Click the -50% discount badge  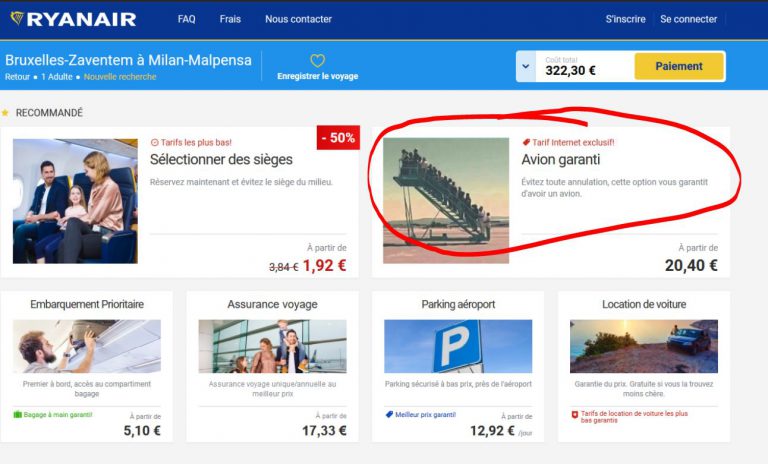[x=338, y=138]
